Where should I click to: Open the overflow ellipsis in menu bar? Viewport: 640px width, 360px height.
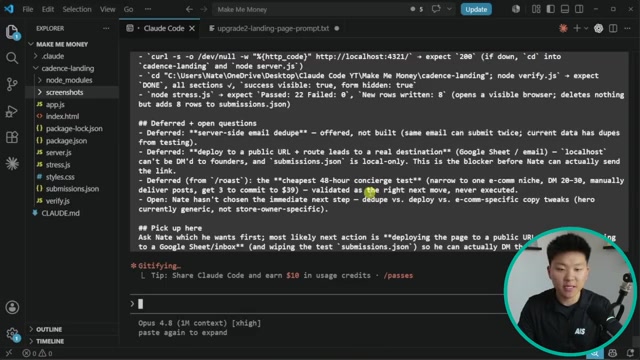pyautogui.click(x=148, y=9)
